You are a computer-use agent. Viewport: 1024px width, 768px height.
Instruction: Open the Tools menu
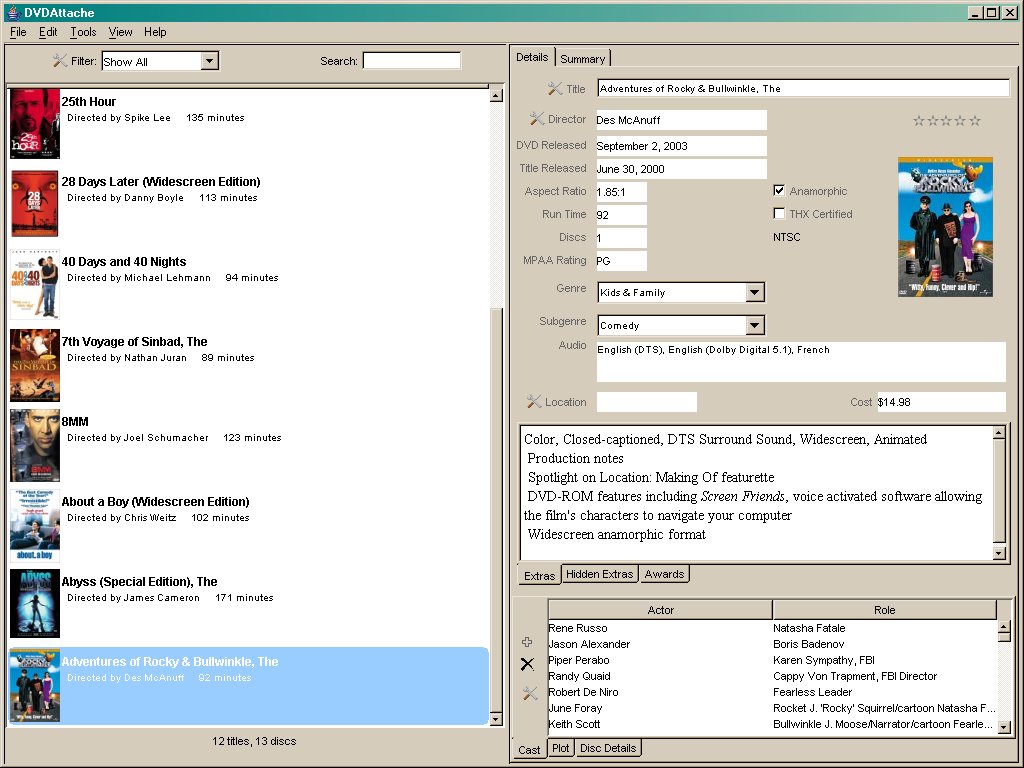pos(83,32)
